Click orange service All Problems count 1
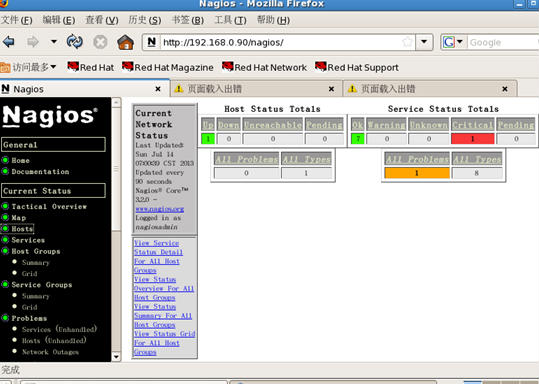 coord(417,173)
